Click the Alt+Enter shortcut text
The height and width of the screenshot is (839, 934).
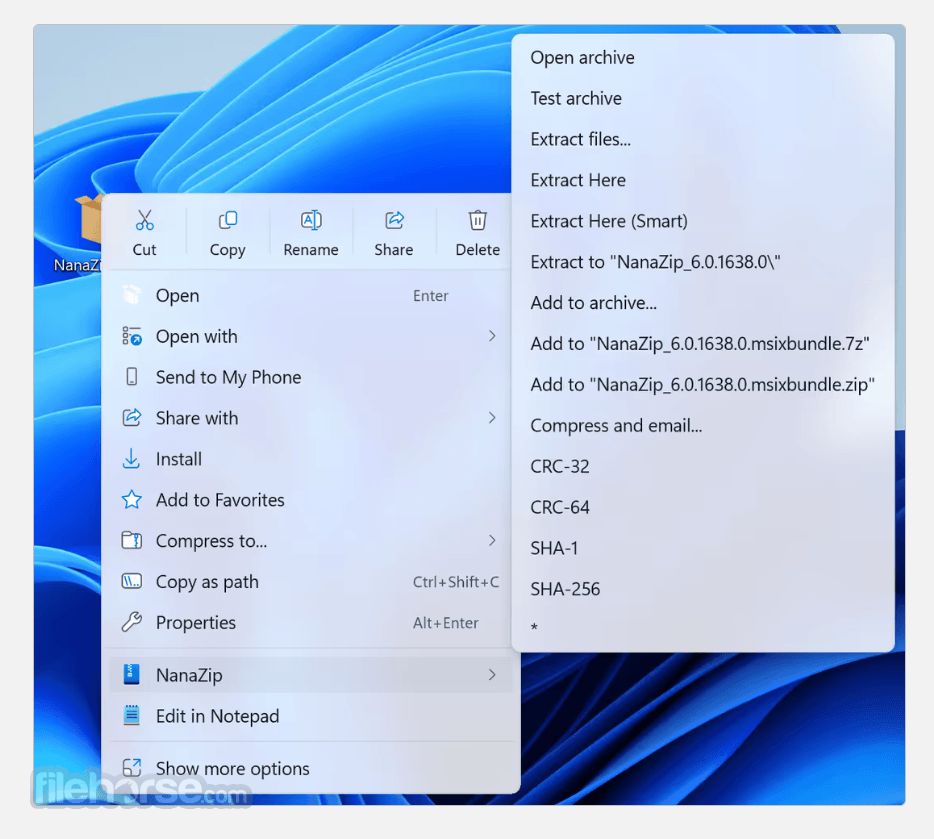446,623
